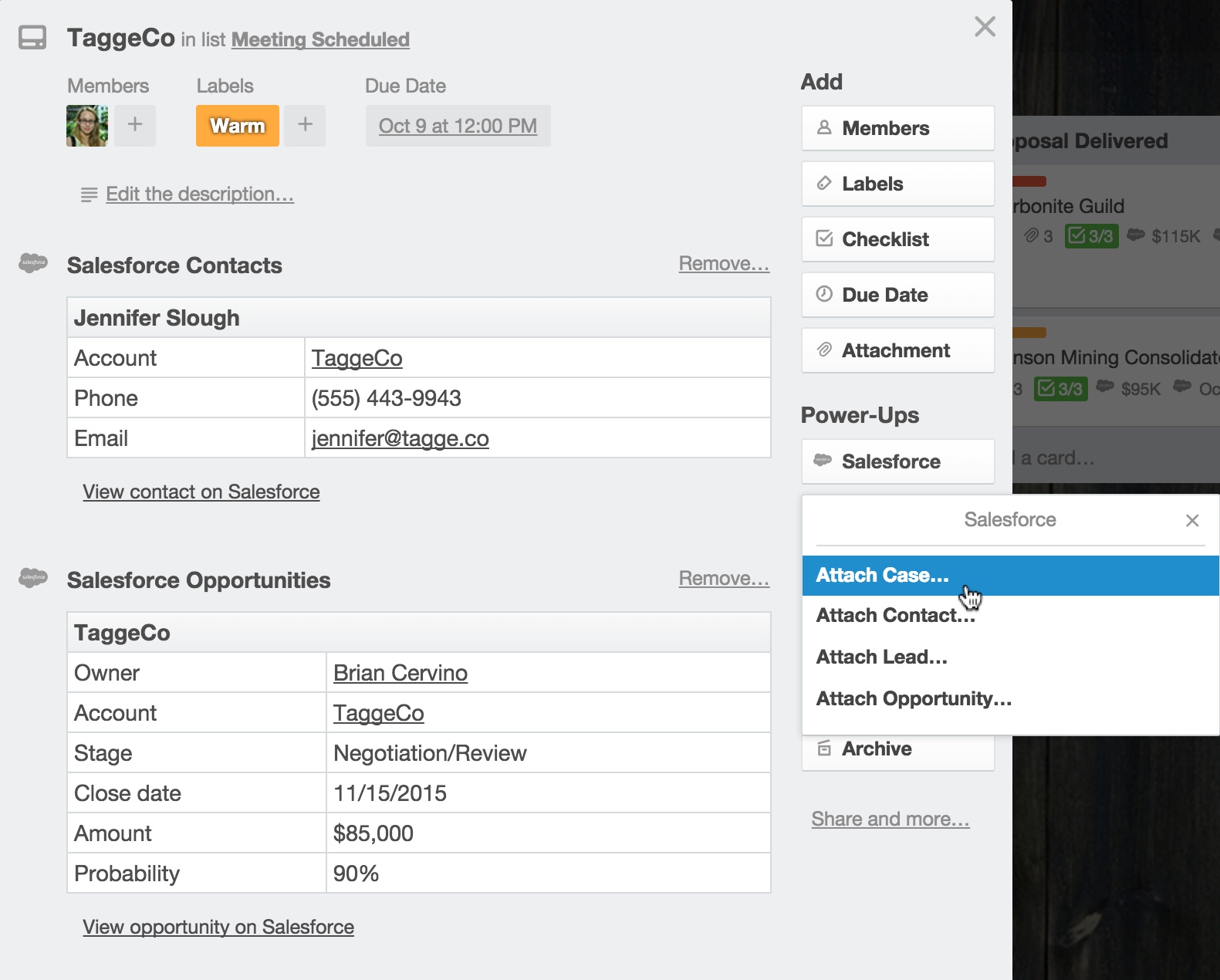Select the 90% probability value

click(356, 874)
